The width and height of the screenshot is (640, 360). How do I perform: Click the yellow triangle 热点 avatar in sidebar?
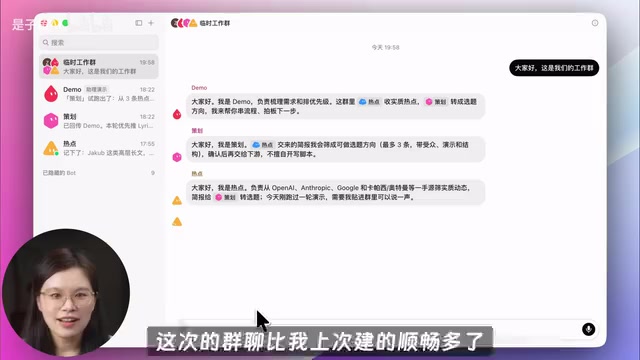pos(51,148)
